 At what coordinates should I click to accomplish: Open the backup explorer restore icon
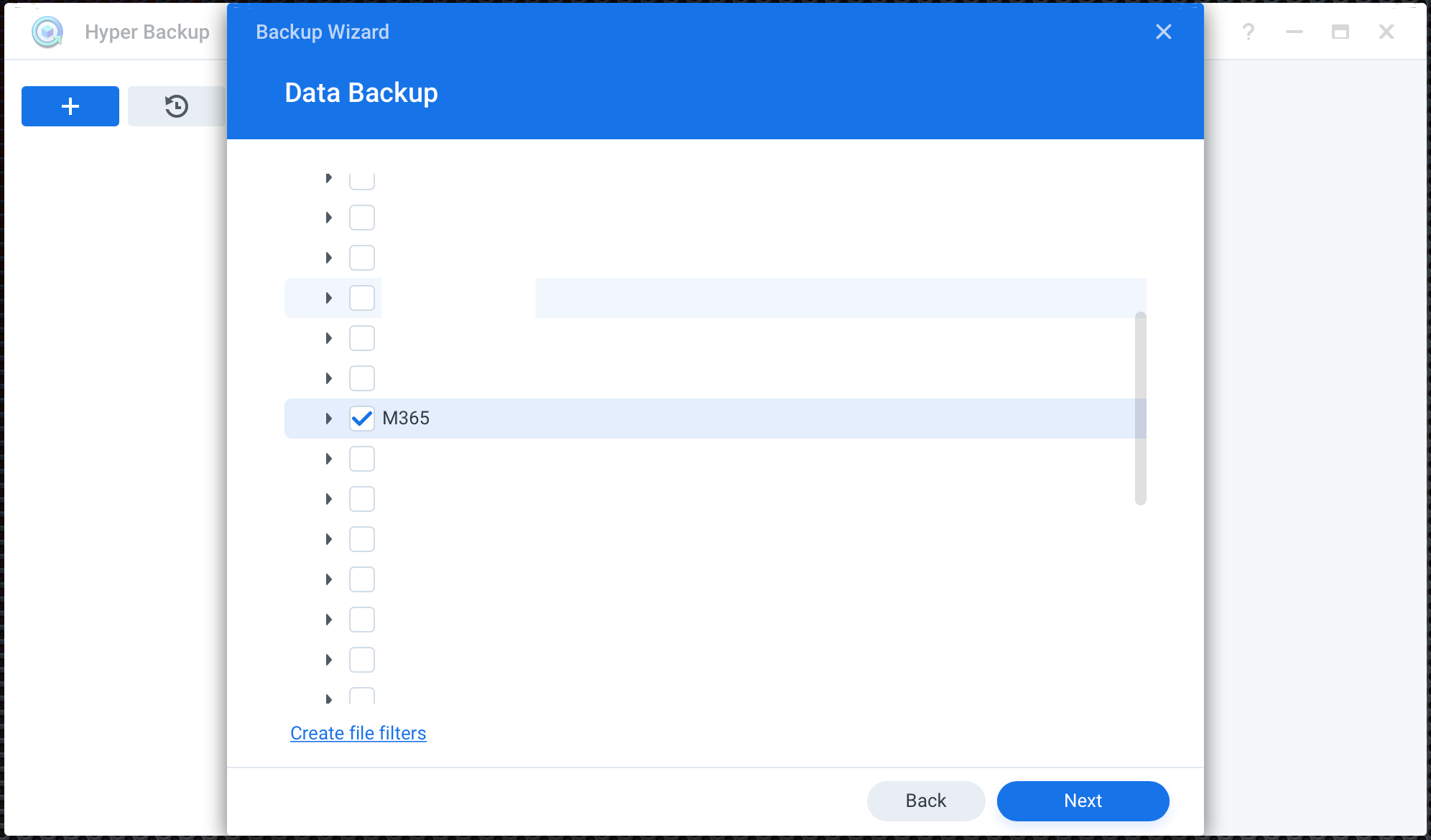point(177,106)
